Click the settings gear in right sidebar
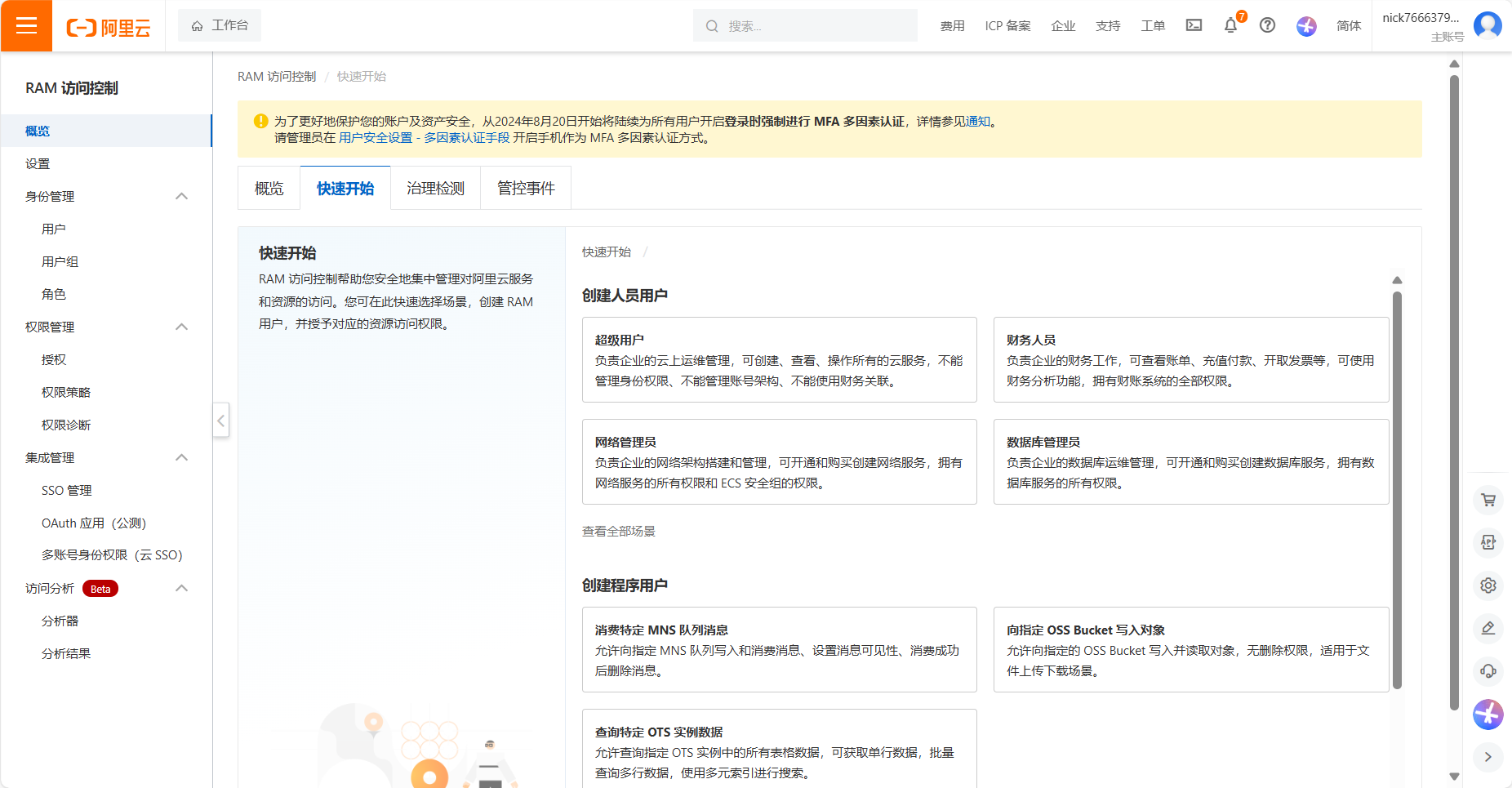 1488,585
